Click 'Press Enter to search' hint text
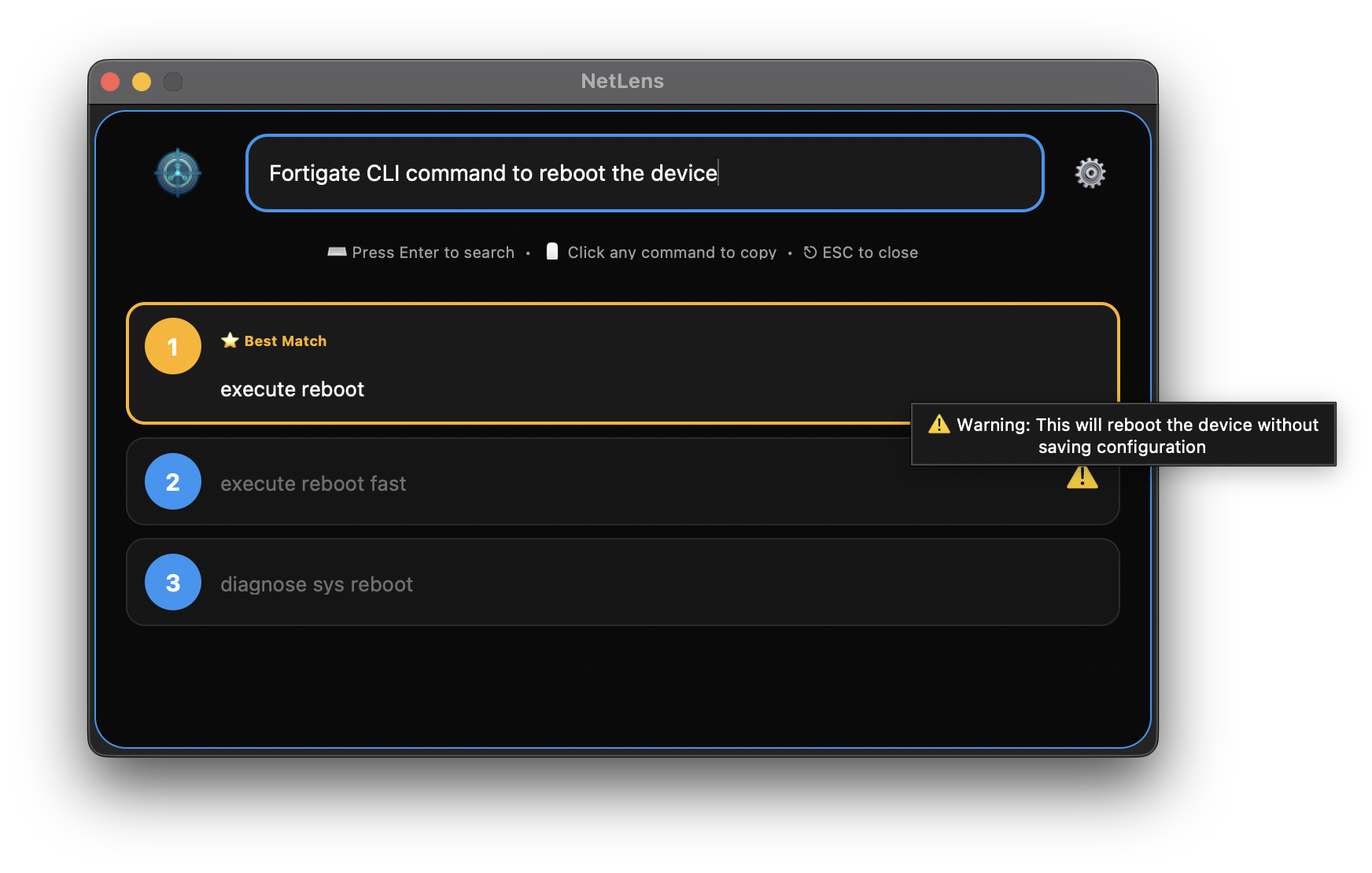 click(433, 252)
